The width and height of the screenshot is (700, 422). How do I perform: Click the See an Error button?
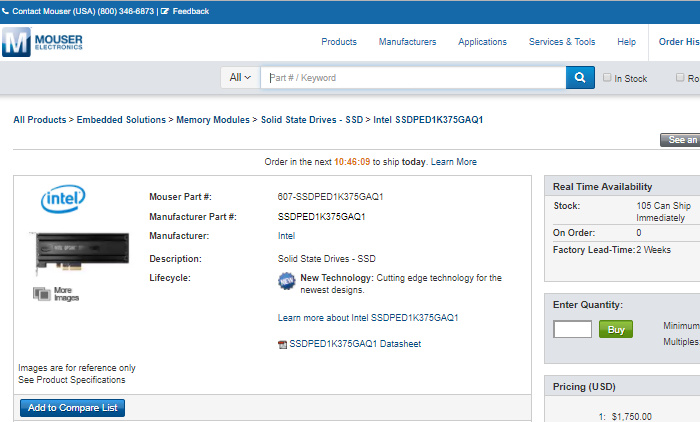coord(680,140)
